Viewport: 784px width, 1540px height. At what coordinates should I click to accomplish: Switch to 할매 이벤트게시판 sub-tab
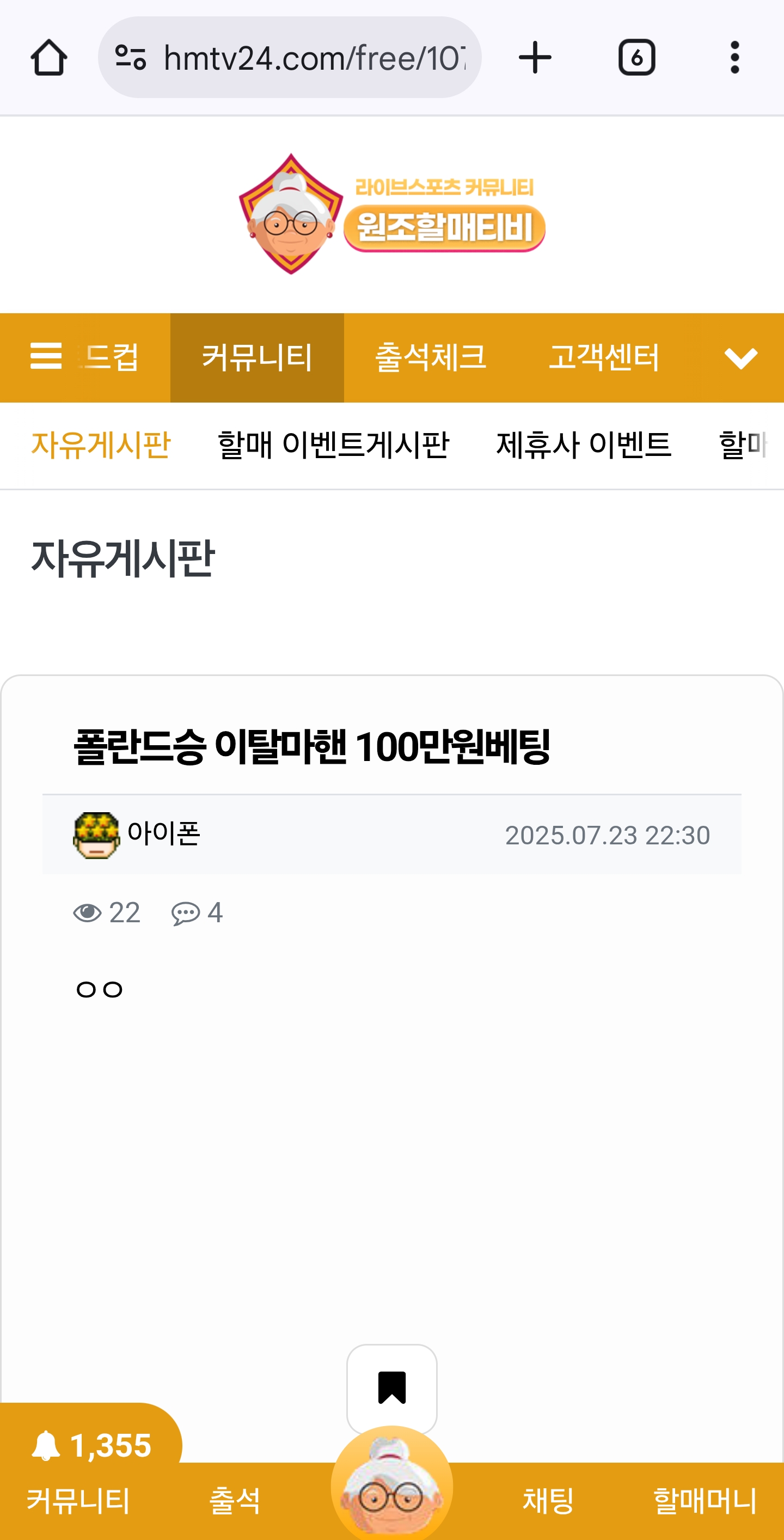(333, 445)
